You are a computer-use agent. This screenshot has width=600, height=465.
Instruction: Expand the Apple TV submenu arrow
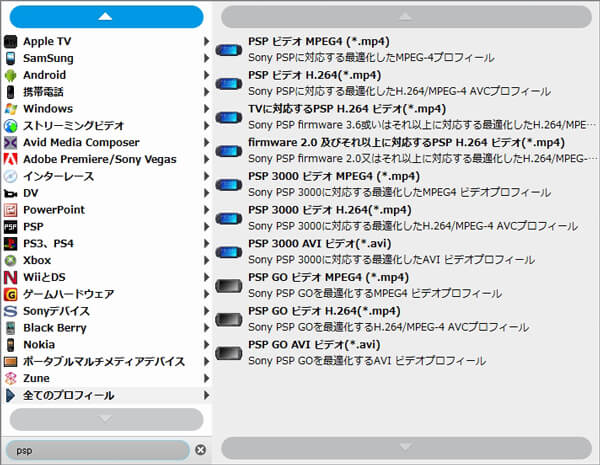[206, 41]
